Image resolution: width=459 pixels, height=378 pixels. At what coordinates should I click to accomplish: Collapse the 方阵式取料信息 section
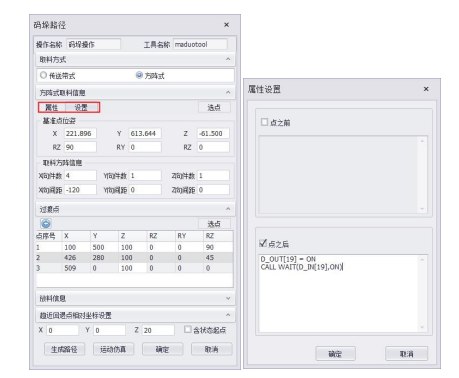(228, 92)
